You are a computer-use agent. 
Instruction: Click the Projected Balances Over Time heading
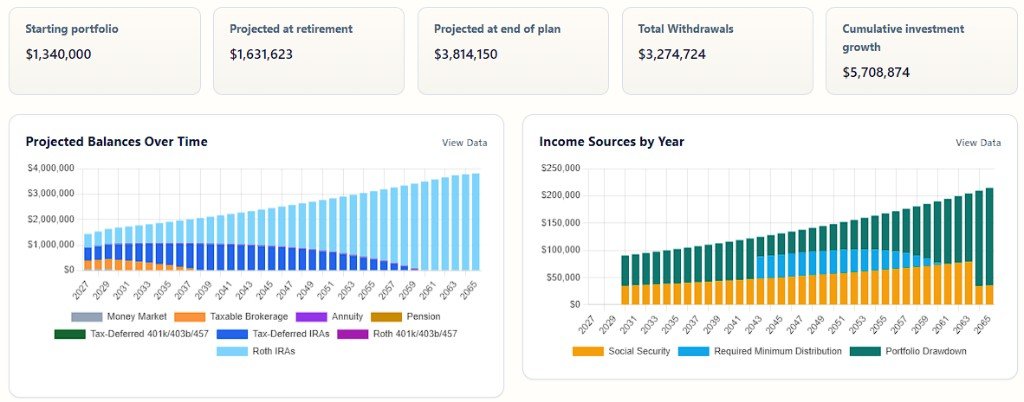point(116,142)
